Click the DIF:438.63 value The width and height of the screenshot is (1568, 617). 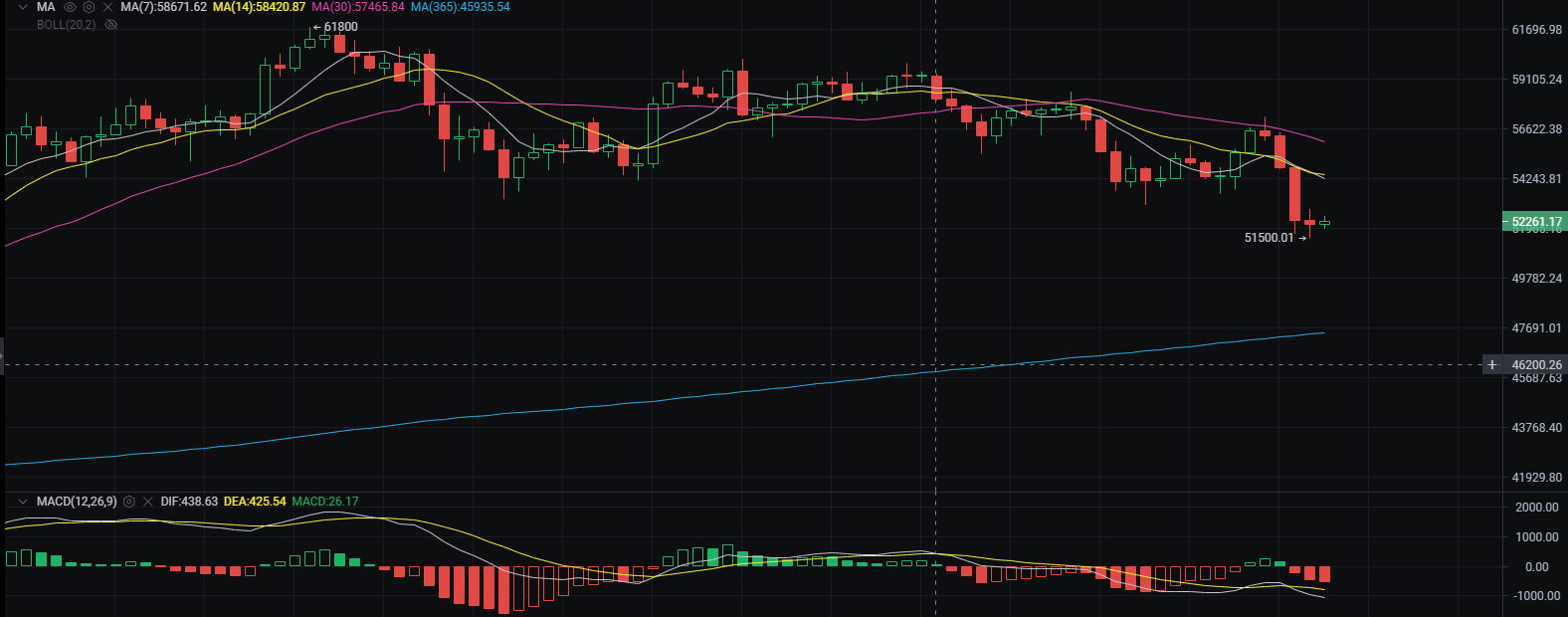[x=189, y=502]
